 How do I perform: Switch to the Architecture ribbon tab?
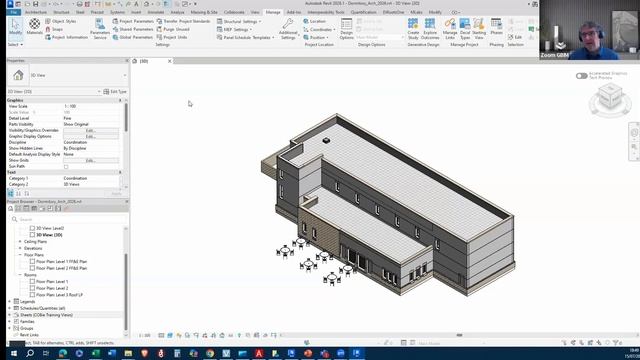click(36, 12)
